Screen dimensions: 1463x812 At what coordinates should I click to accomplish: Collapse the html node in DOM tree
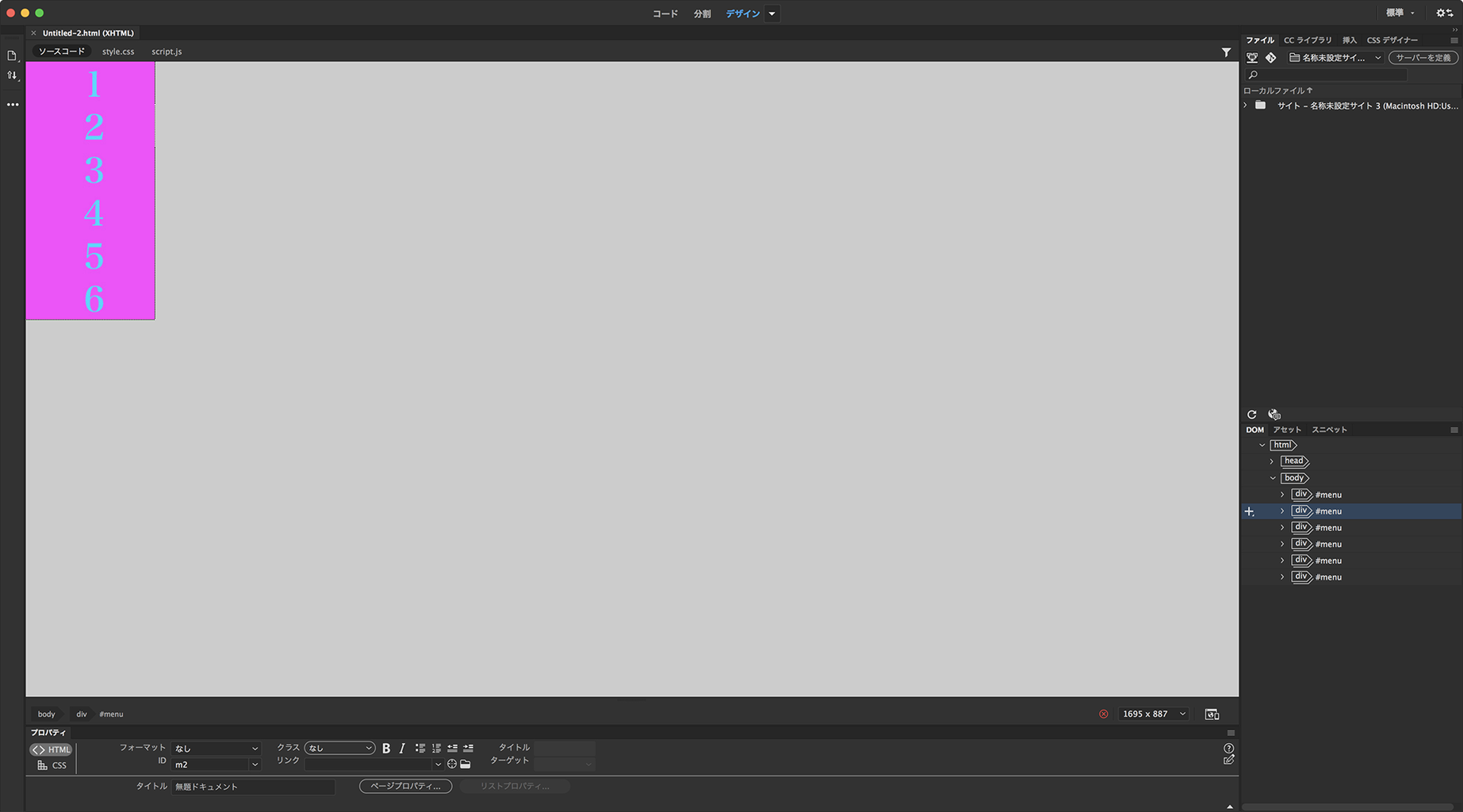(x=1262, y=446)
